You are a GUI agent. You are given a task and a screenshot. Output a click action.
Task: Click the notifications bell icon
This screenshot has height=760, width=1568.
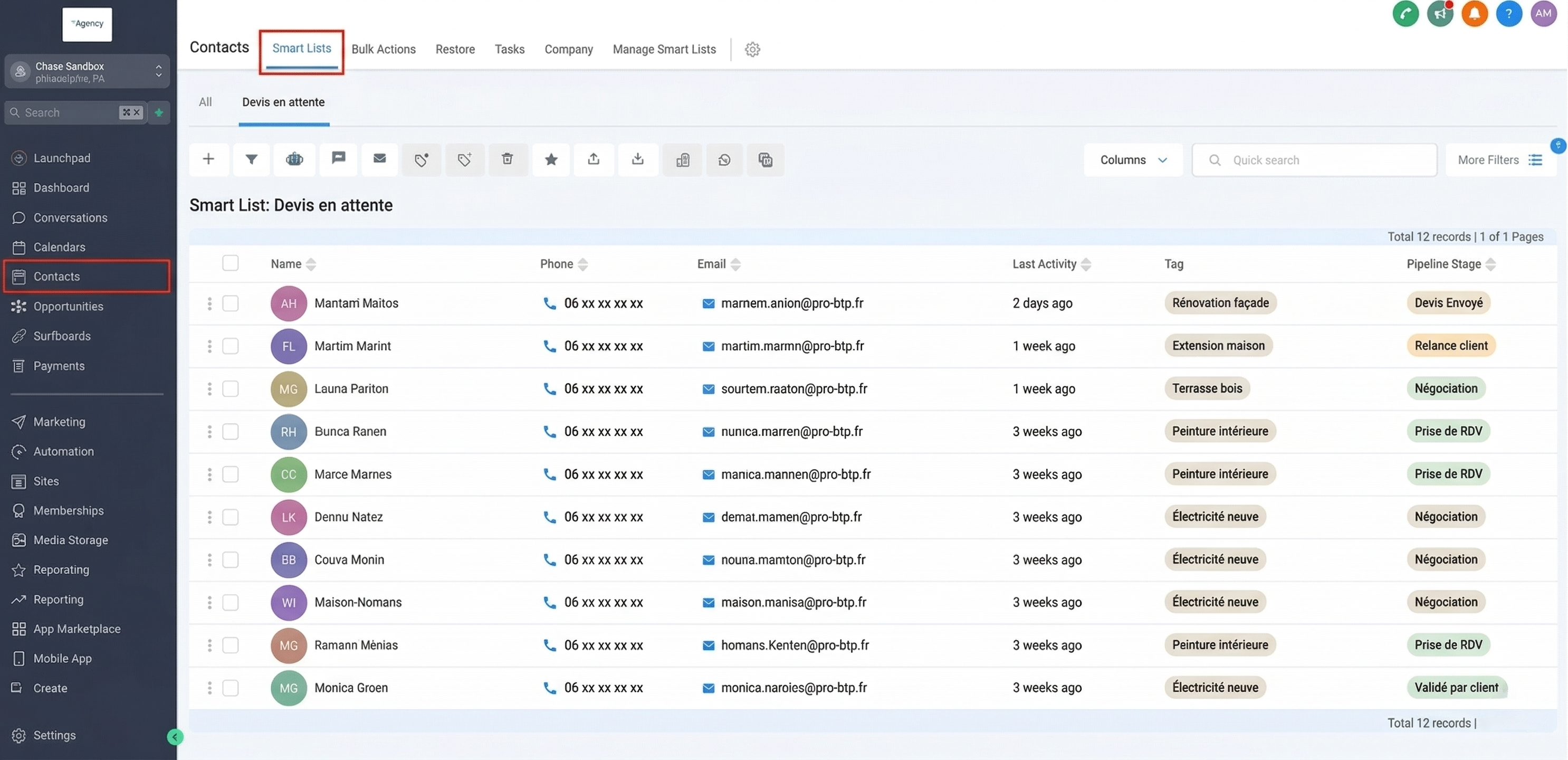pyautogui.click(x=1474, y=13)
